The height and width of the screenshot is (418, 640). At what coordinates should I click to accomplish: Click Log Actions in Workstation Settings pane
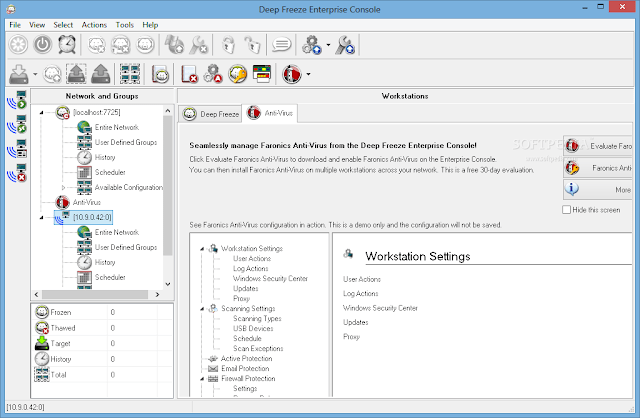tap(360, 293)
